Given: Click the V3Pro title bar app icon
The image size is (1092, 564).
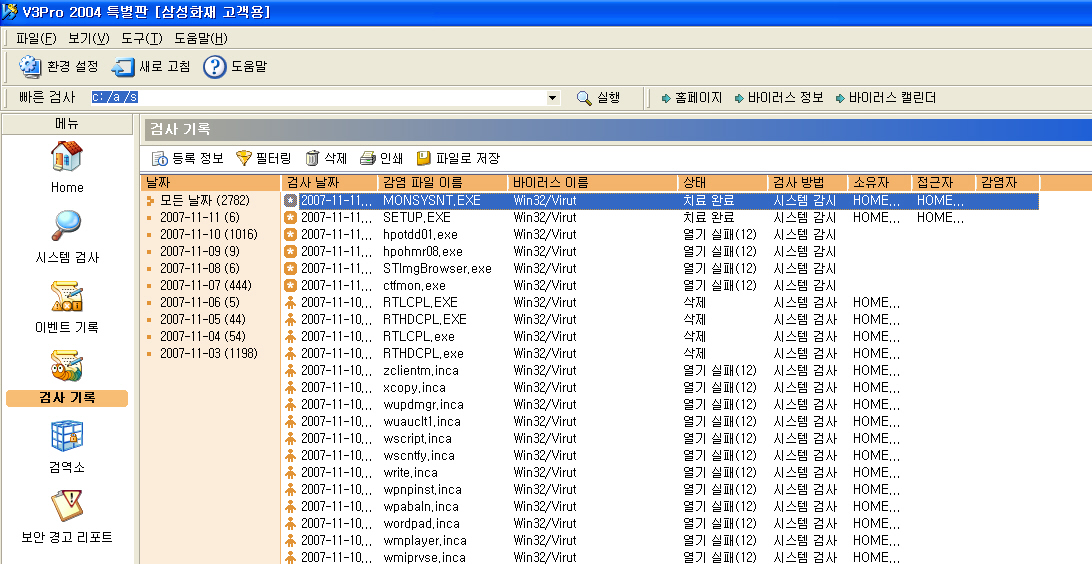Looking at the screenshot, I should pos(10,11).
